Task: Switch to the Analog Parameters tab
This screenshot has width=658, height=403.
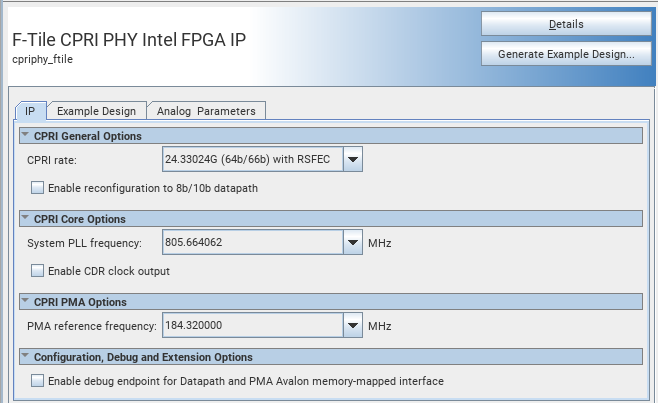Action: [x=206, y=111]
